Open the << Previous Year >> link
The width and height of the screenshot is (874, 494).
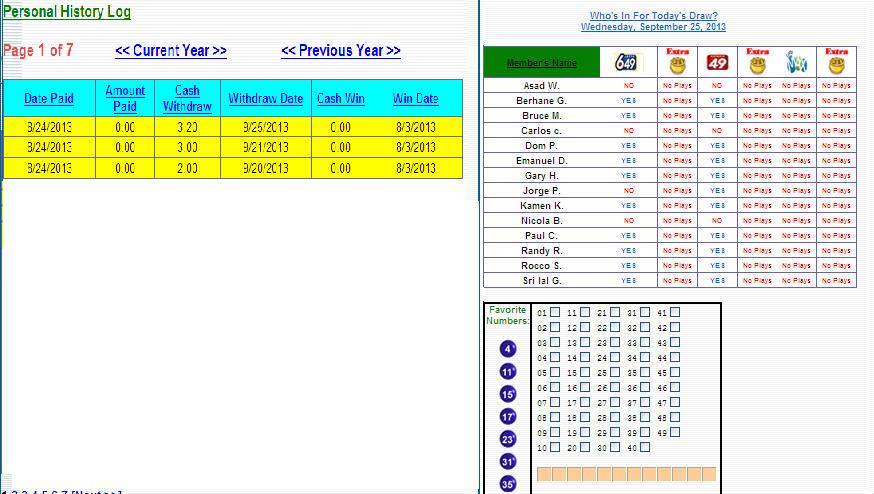pyautogui.click(x=341, y=51)
